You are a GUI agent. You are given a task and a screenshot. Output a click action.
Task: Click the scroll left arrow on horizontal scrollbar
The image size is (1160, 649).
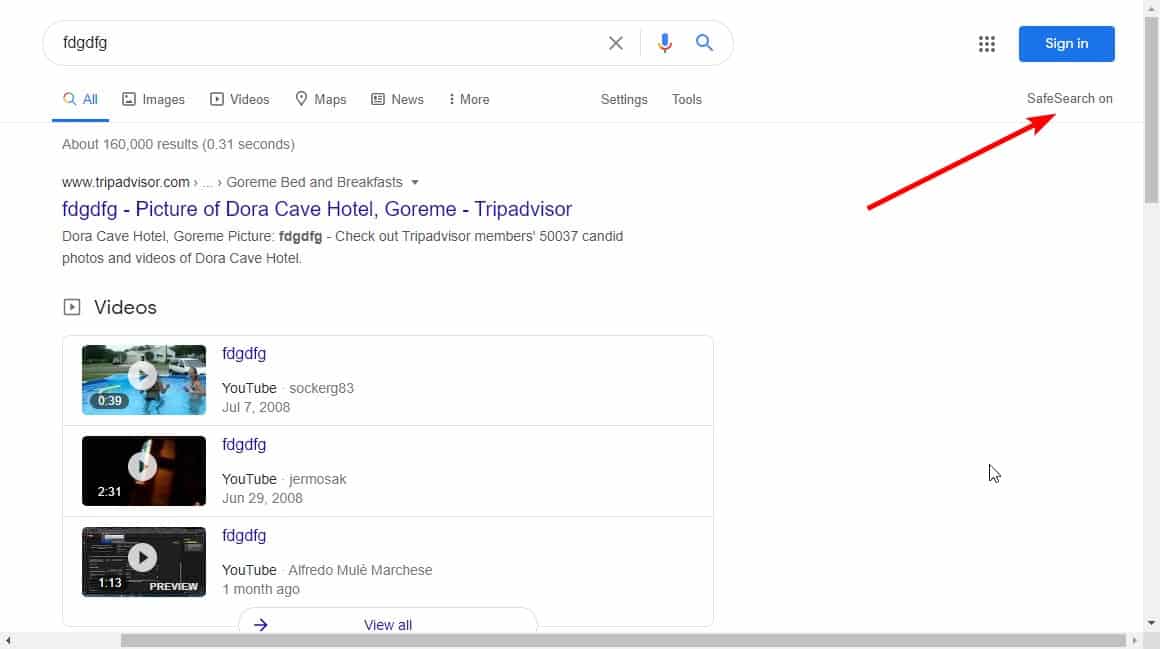tap(7, 640)
